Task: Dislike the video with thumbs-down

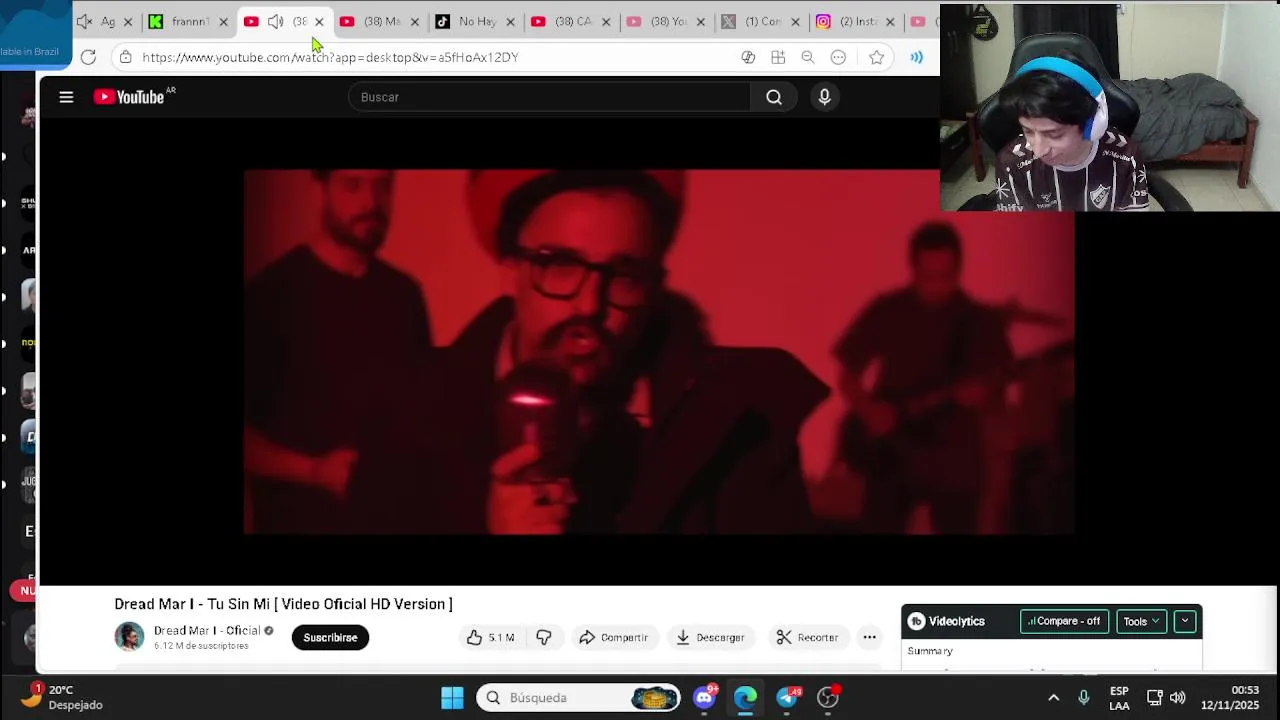Action: pos(544,637)
